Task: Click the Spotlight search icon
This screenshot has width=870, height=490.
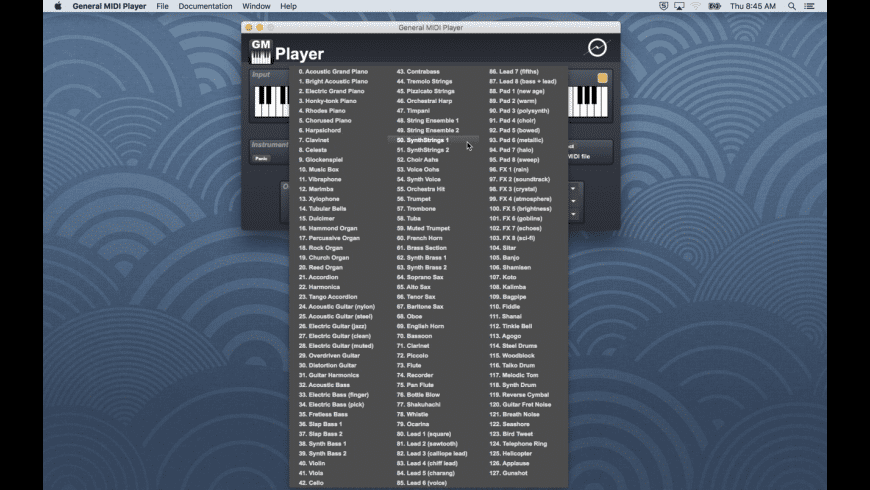Action: coord(792,6)
